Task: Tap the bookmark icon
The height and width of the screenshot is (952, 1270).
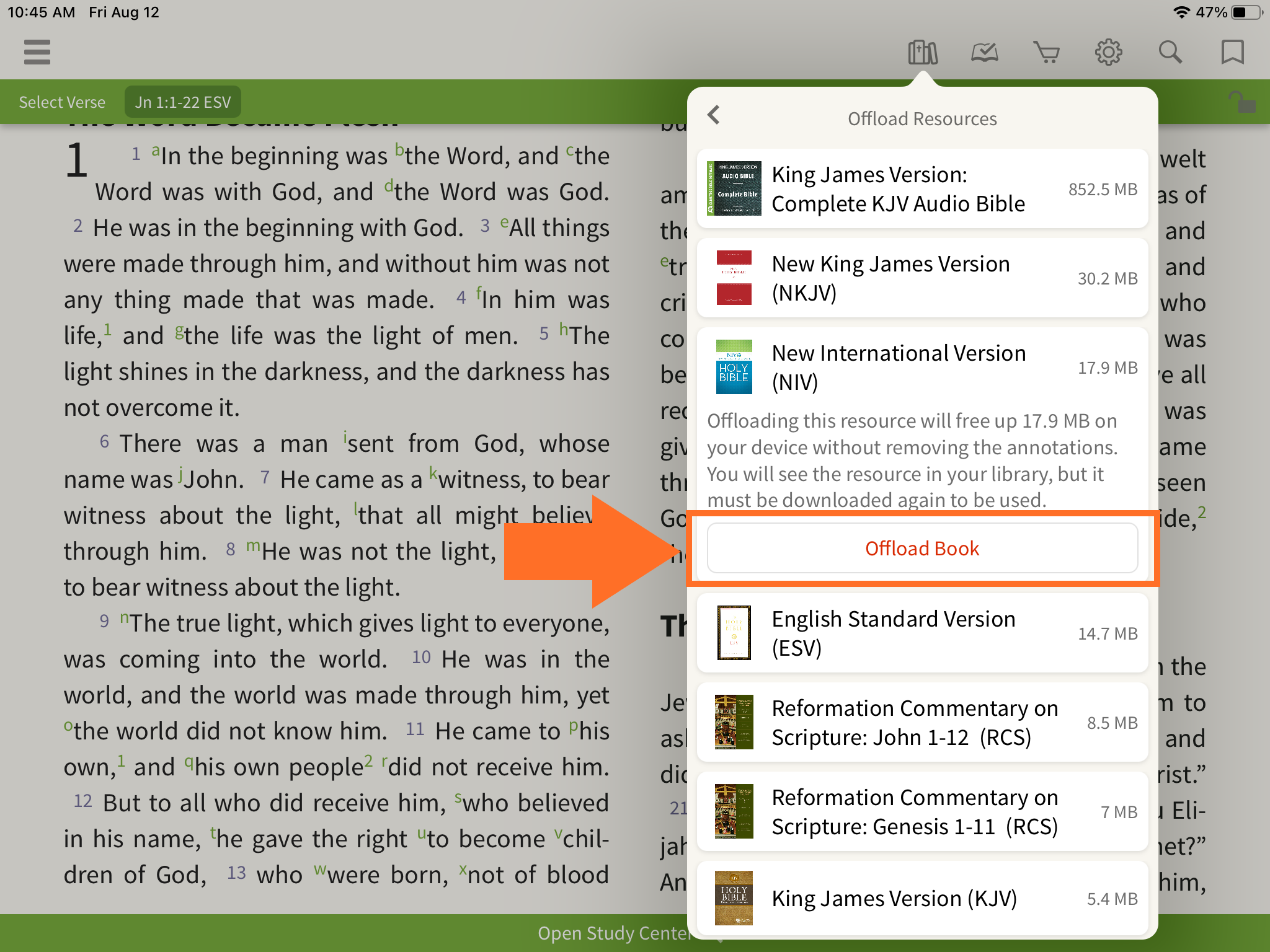Action: pos(1233,53)
